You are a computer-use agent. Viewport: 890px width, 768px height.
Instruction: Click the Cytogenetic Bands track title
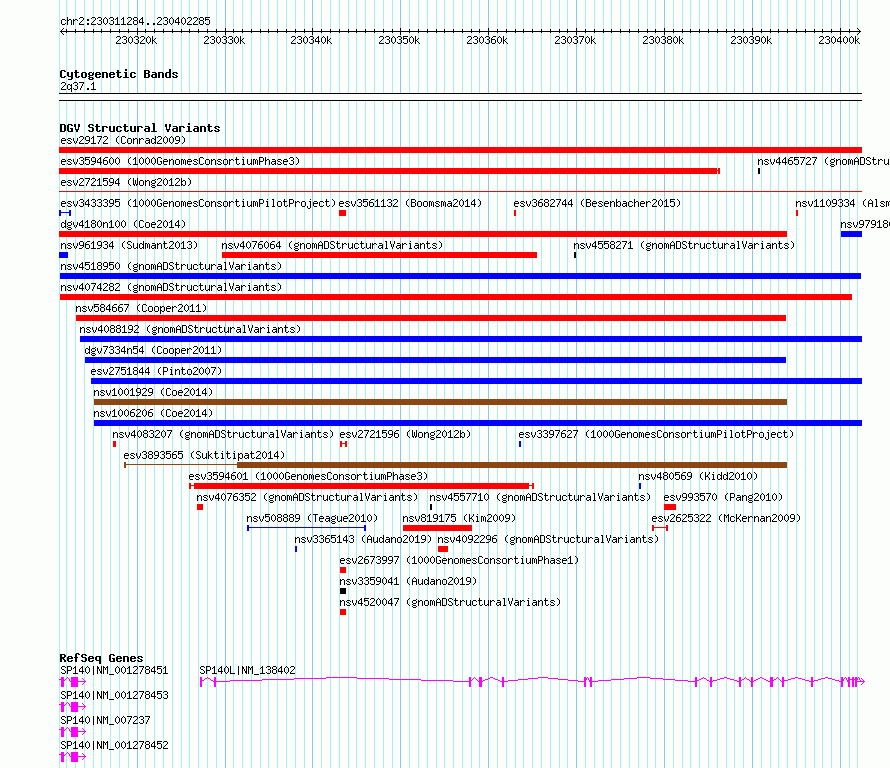119,74
